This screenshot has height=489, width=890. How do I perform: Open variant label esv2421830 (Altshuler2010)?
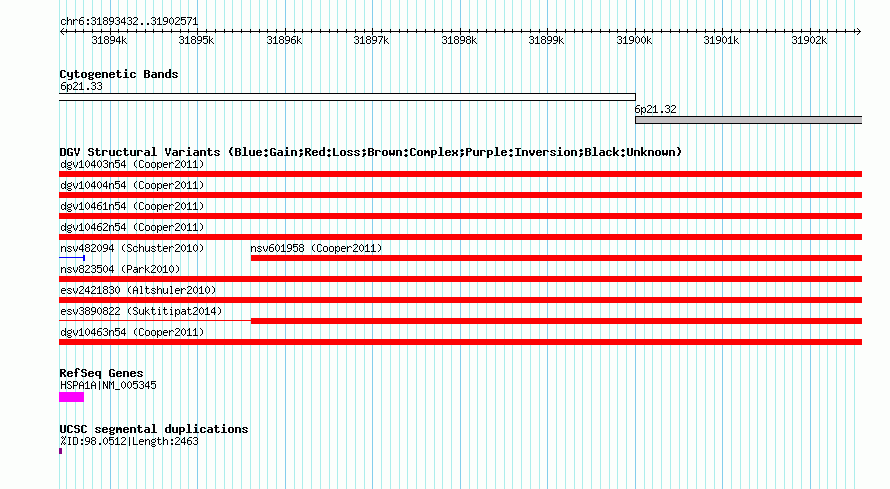pyautogui.click(x=138, y=290)
